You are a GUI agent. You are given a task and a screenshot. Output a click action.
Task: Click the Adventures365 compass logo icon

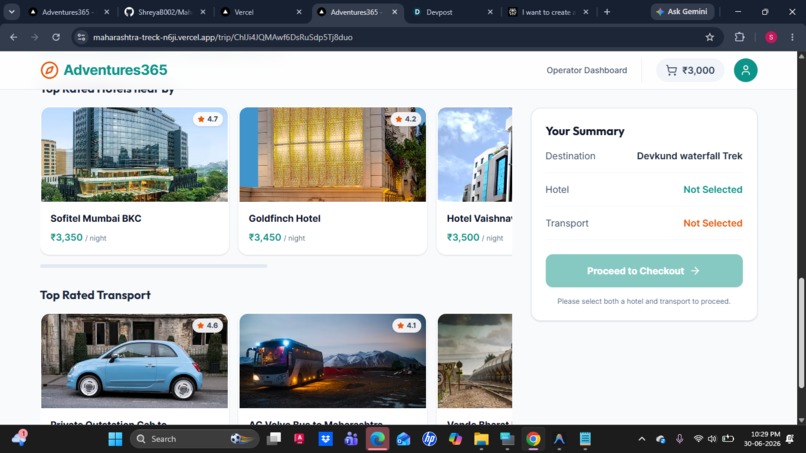click(x=49, y=70)
